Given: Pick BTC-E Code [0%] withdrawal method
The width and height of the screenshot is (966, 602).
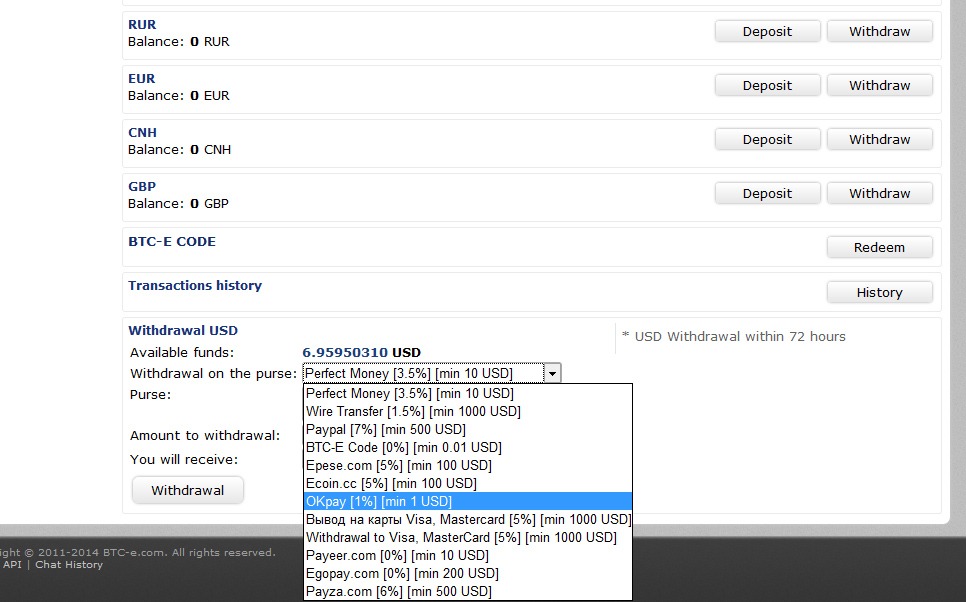Looking at the screenshot, I should (468, 447).
